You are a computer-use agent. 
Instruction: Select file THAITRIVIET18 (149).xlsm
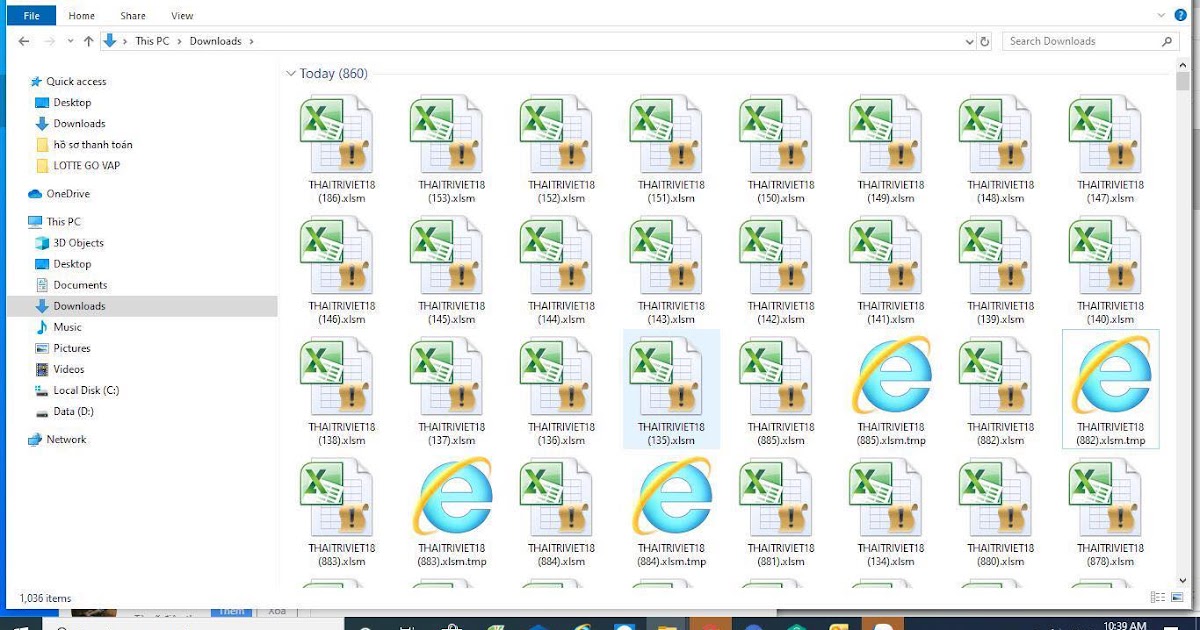(891, 149)
